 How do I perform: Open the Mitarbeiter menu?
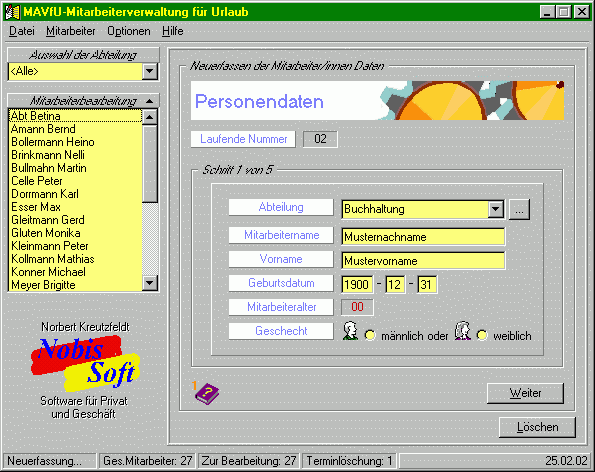tap(71, 31)
